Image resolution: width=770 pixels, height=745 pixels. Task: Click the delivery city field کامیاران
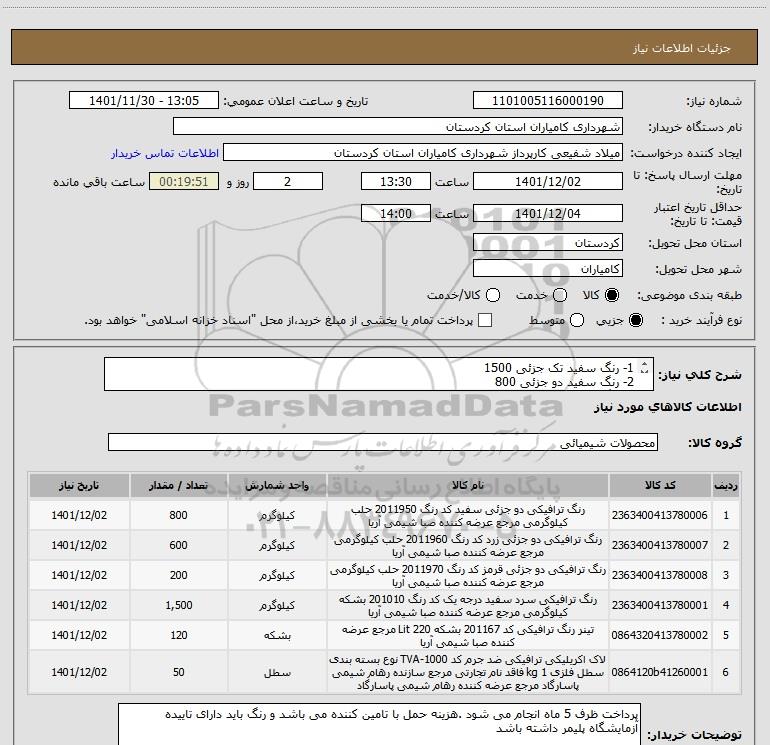[548, 269]
